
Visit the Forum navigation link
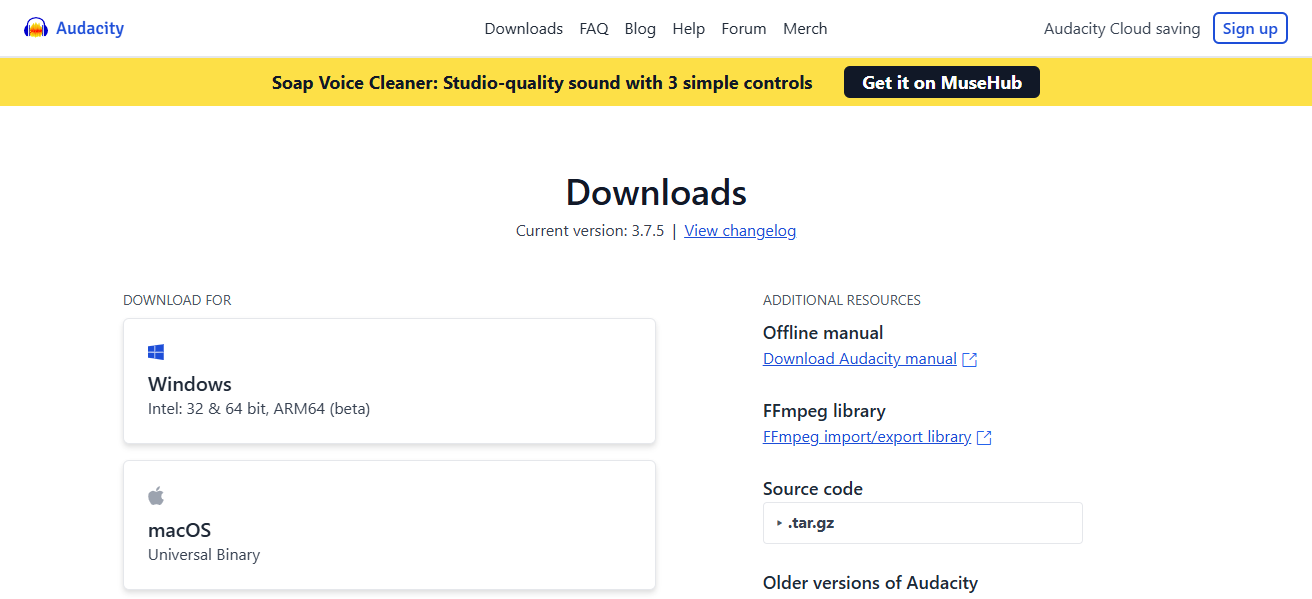(744, 29)
